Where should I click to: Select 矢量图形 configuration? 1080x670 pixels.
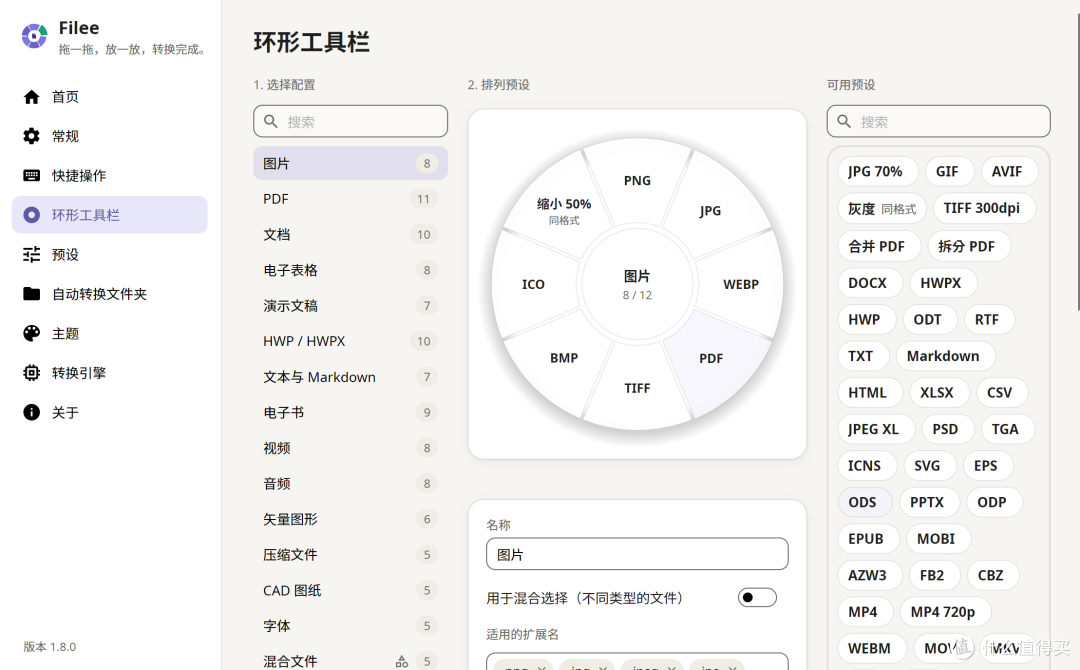(x=351, y=519)
